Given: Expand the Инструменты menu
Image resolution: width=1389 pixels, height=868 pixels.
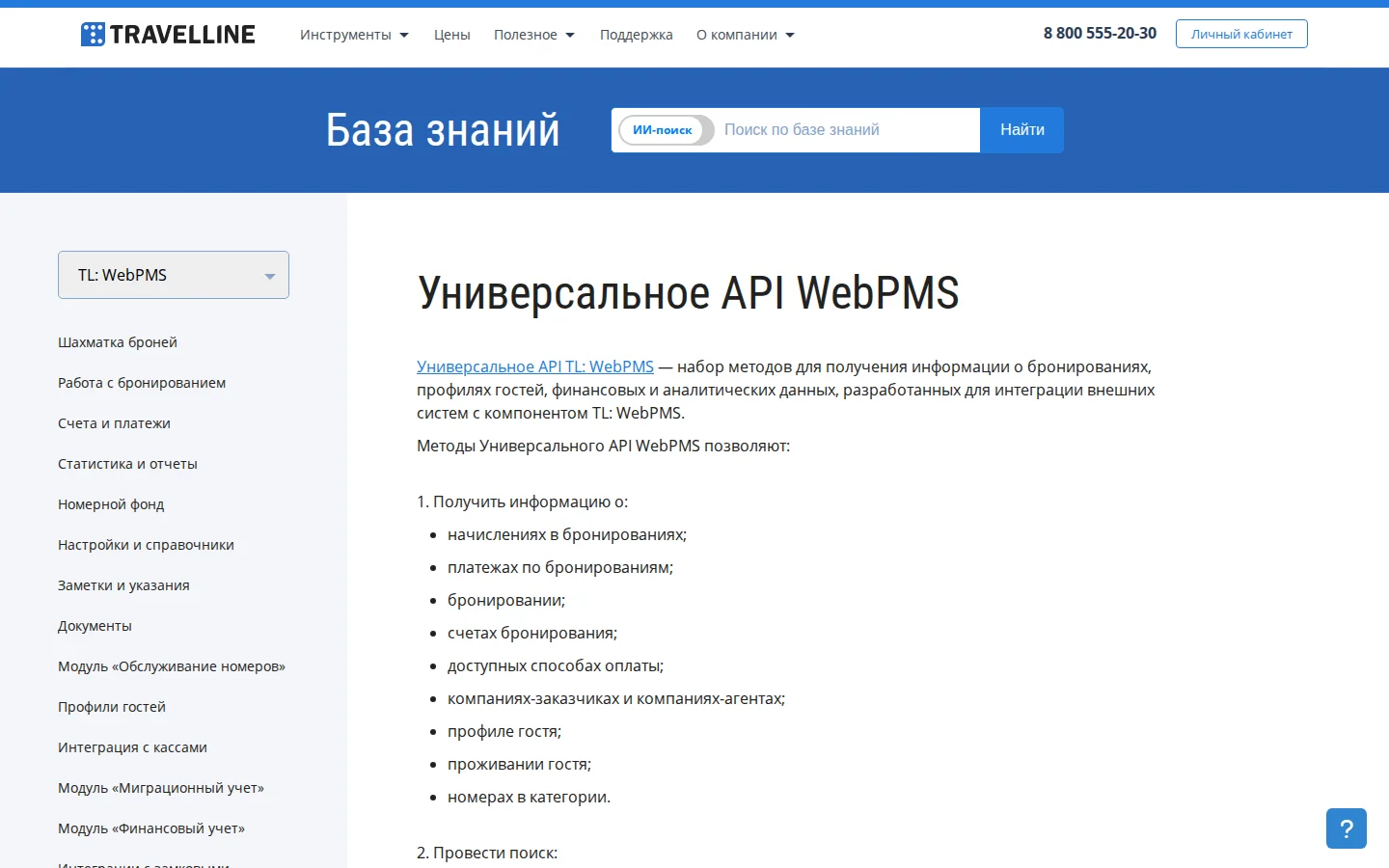Looking at the screenshot, I should coord(354,35).
